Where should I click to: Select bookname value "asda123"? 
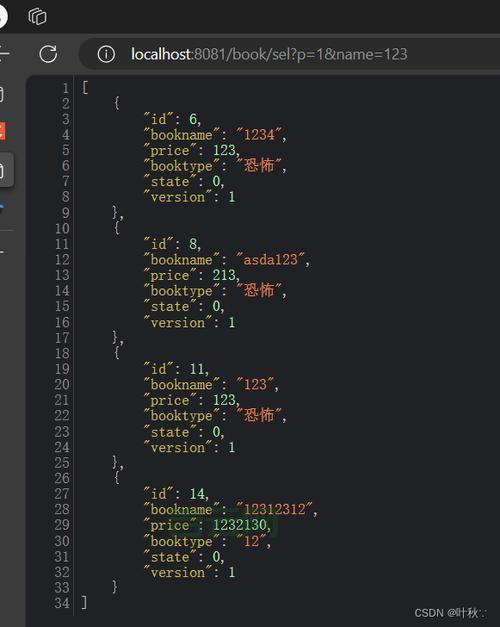pyautogui.click(x=271, y=260)
